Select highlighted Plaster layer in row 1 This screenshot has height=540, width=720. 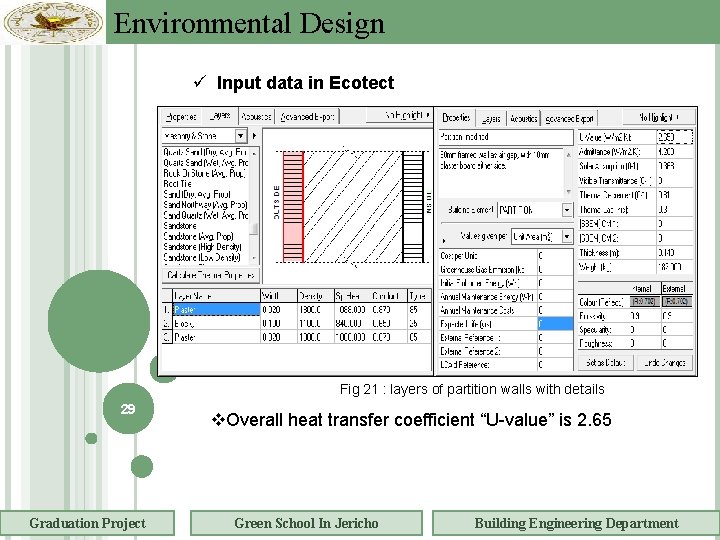(216, 310)
